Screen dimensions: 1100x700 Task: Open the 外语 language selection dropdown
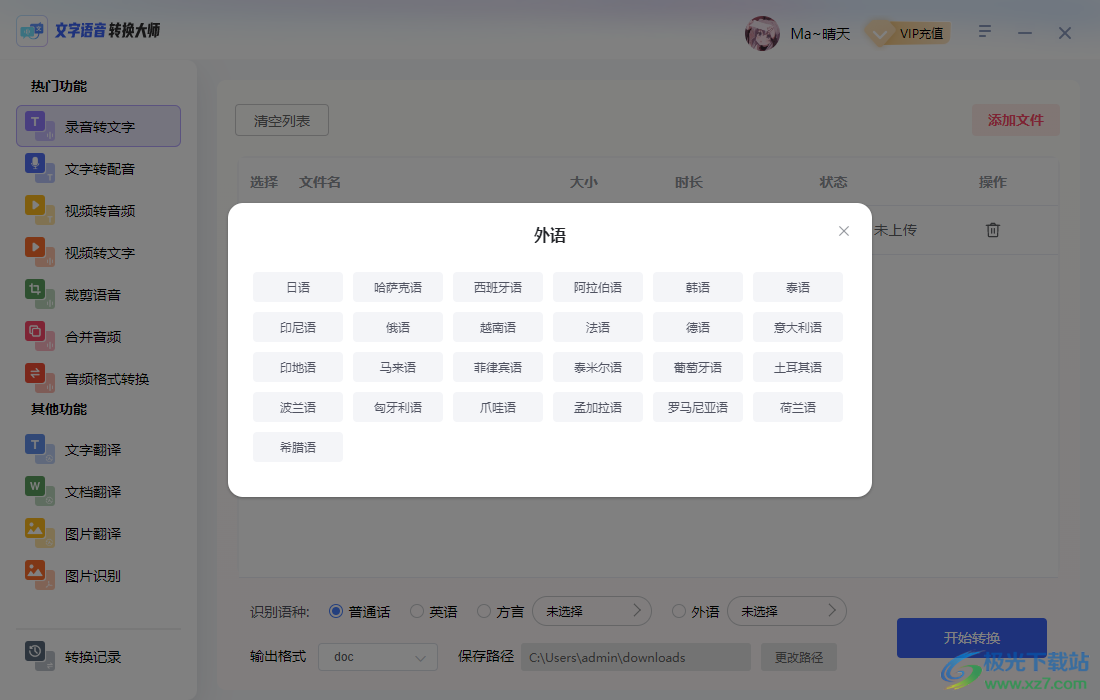point(787,611)
